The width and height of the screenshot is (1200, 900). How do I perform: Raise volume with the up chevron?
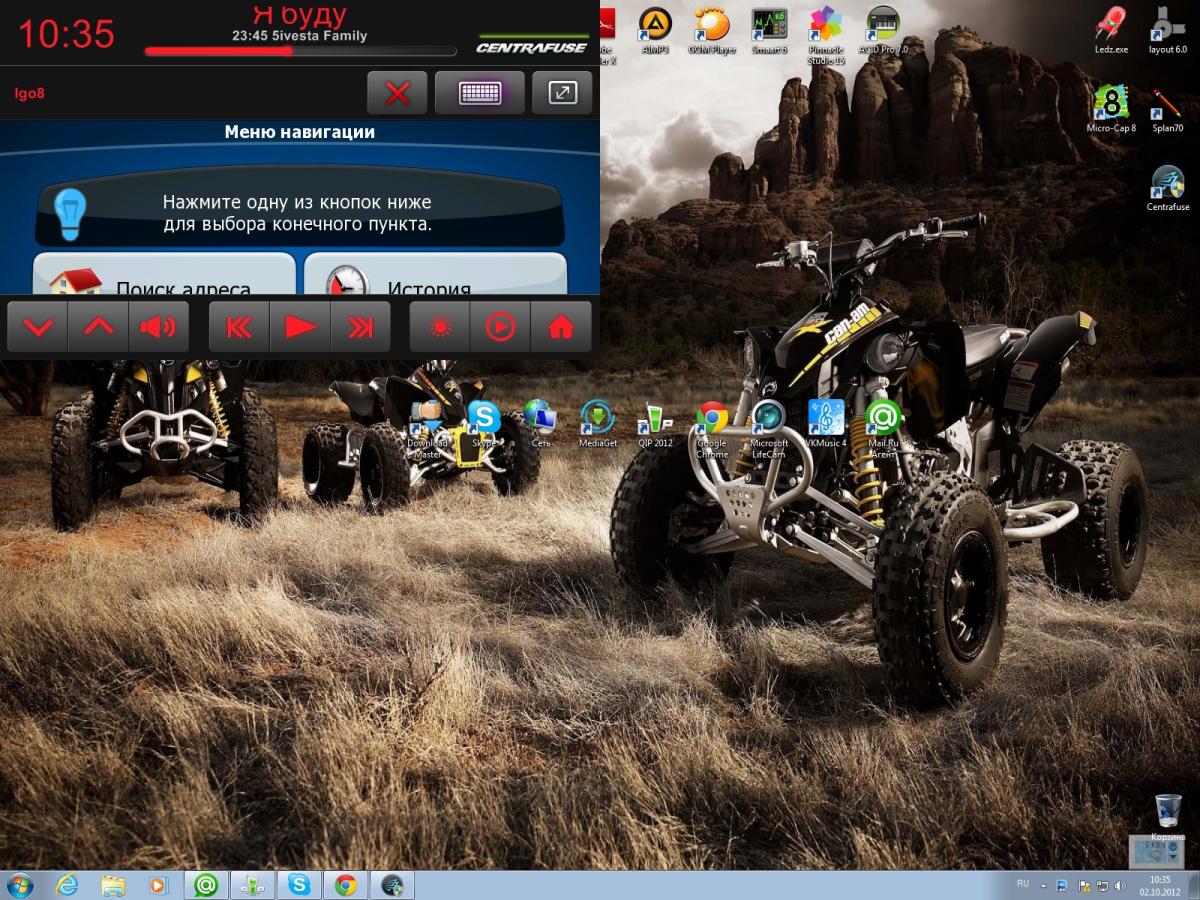pyautogui.click(x=98, y=327)
